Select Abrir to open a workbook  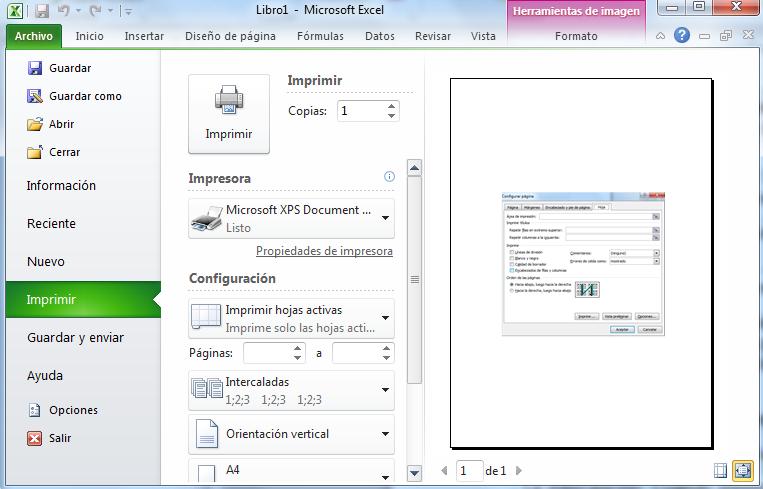pos(51,124)
